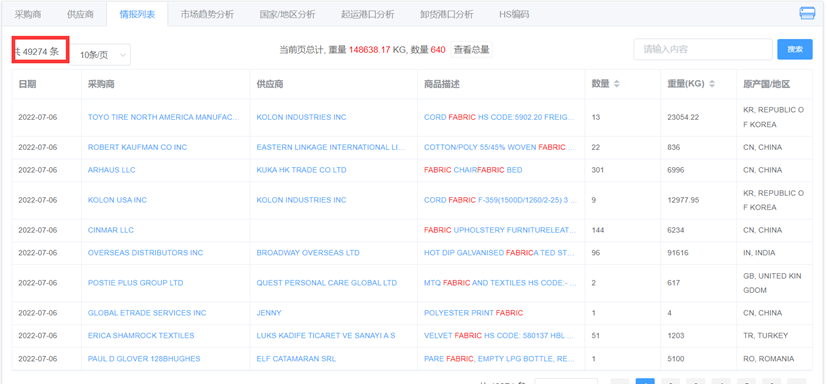
Task: Click the blue card icon at top right
Action: click(807, 13)
